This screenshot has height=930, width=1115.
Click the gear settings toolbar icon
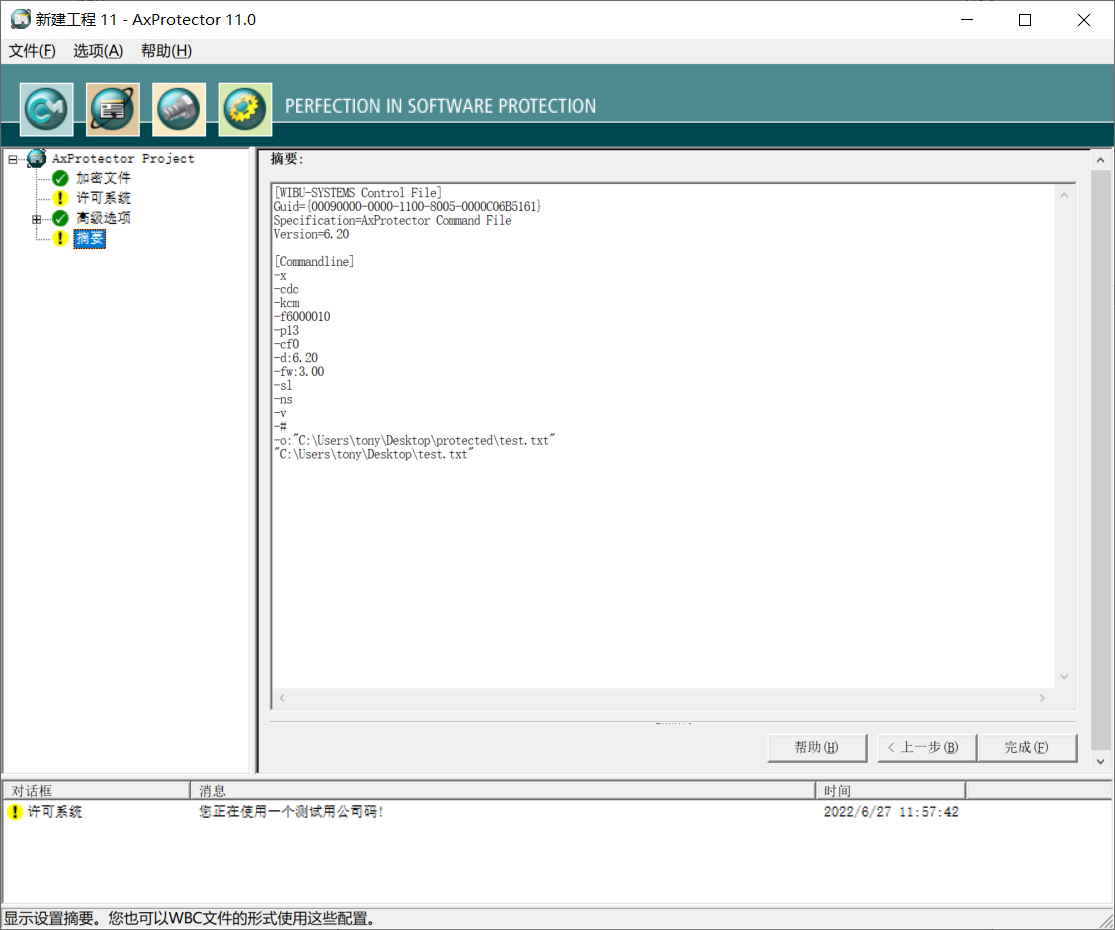[245, 109]
